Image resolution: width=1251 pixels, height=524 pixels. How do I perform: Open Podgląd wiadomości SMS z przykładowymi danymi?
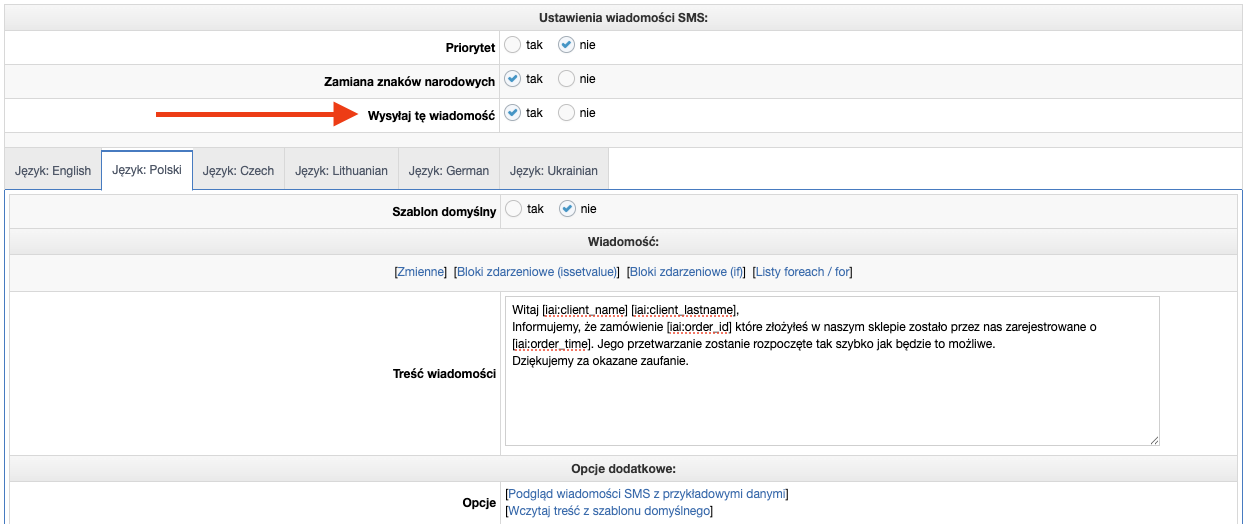tap(648, 494)
